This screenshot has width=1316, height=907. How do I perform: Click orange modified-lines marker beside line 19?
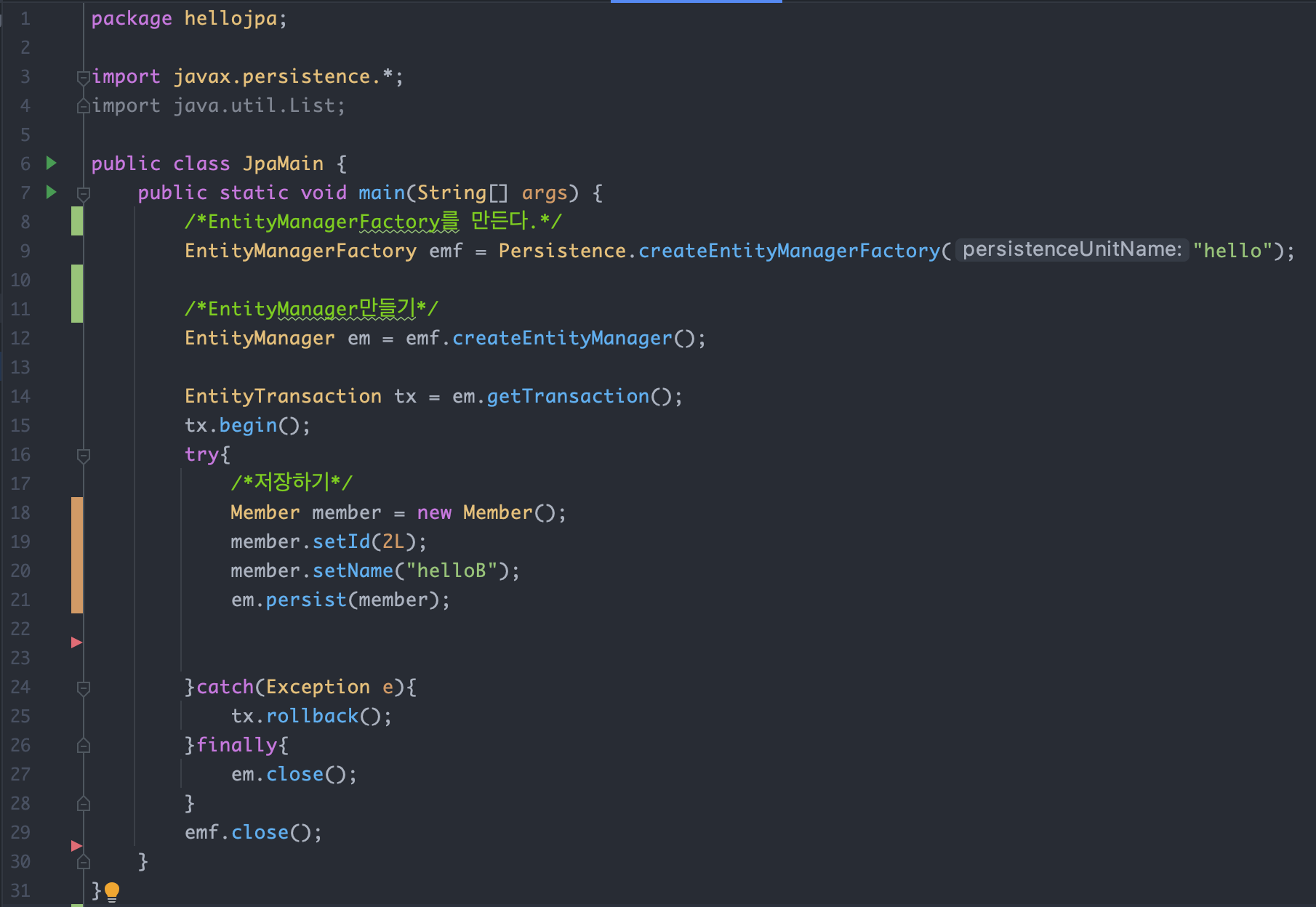[x=77, y=555]
